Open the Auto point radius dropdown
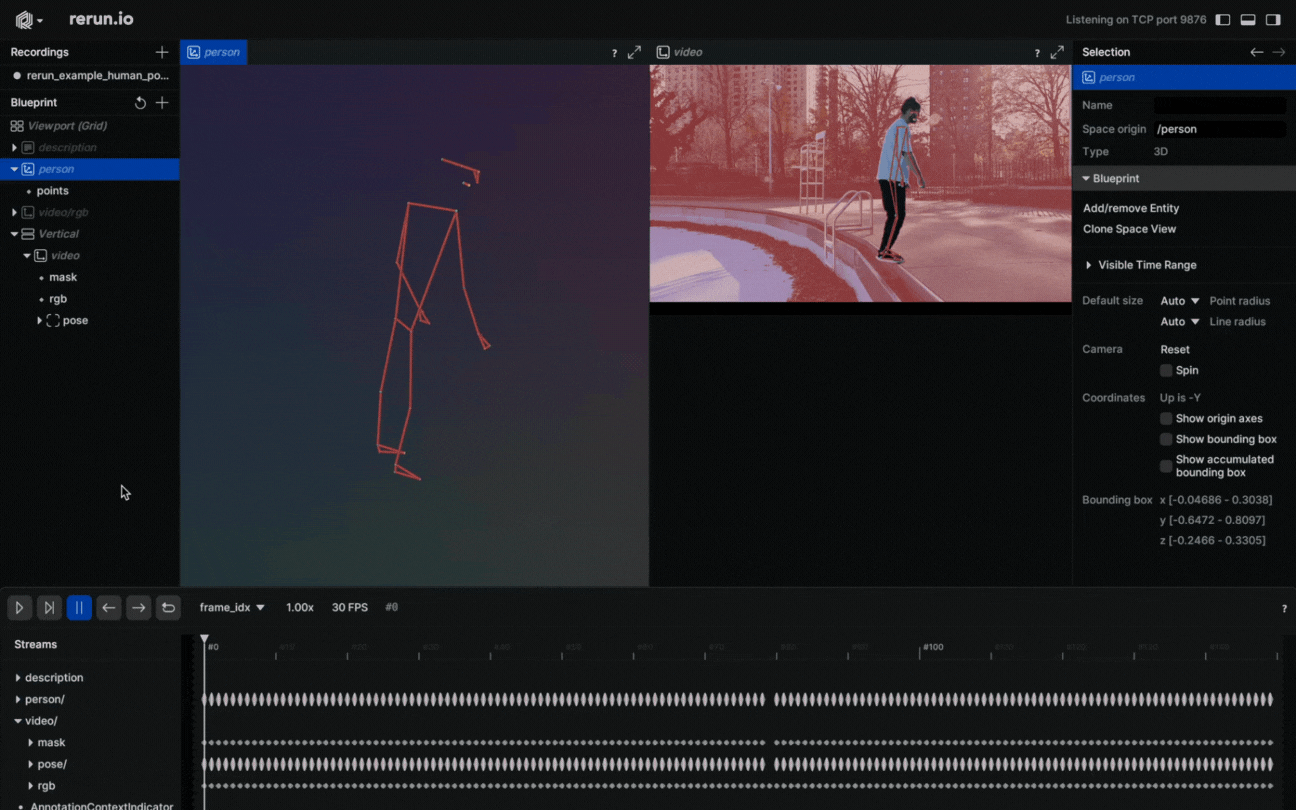The image size is (1296, 810). [x=1180, y=301]
